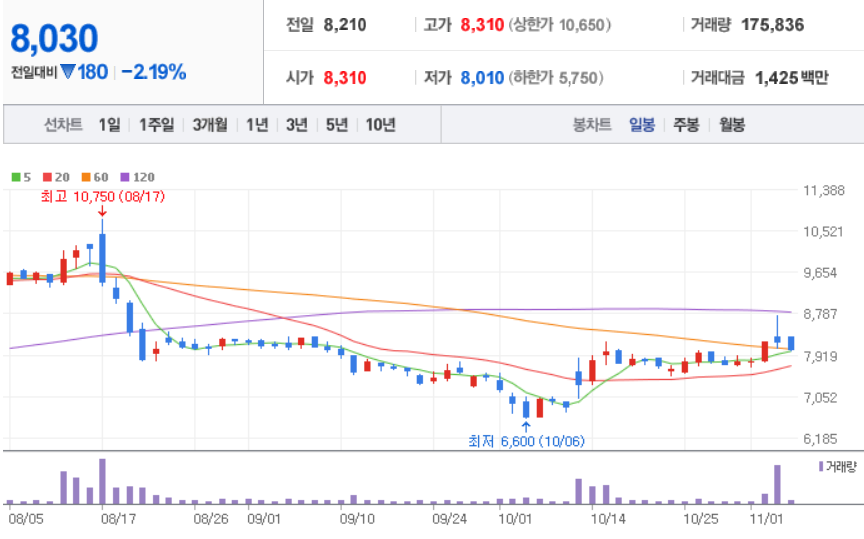Click the 11/01 date label

(766, 519)
